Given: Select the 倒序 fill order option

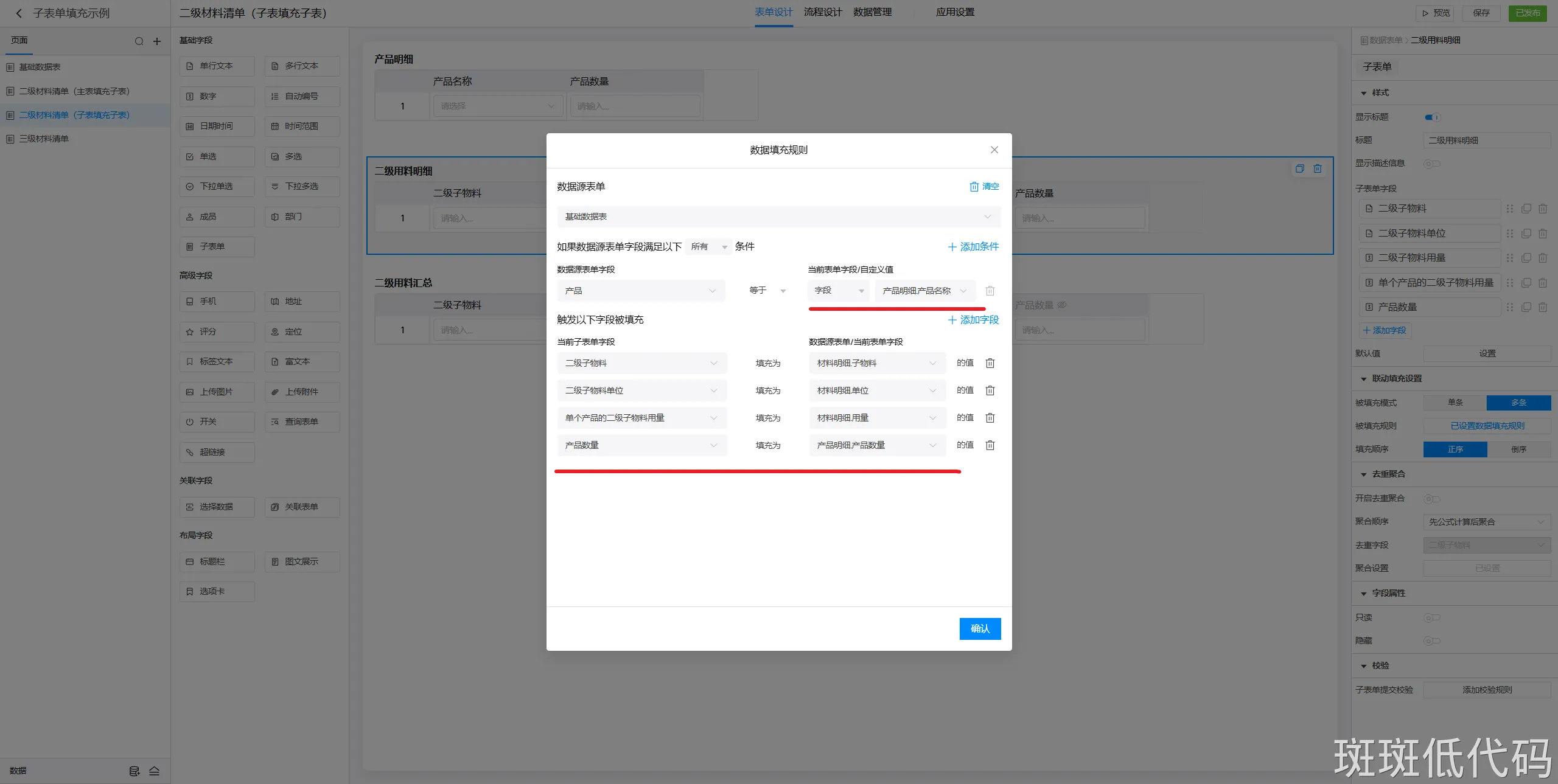Looking at the screenshot, I should click(x=1518, y=449).
